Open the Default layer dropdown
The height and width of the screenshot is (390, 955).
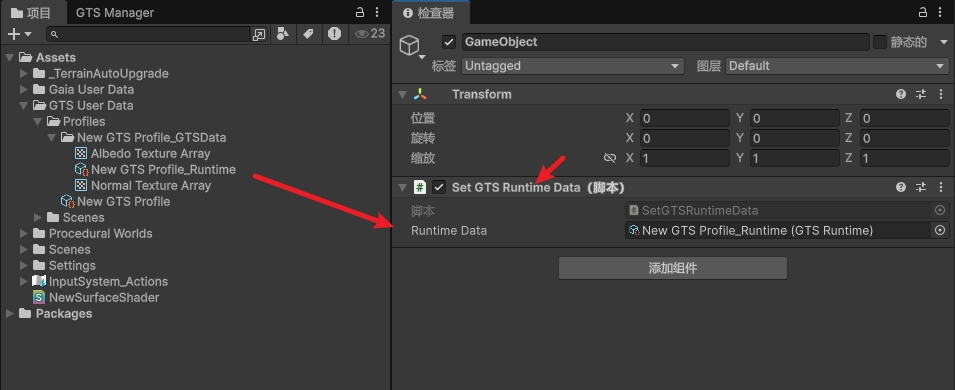click(x=837, y=66)
